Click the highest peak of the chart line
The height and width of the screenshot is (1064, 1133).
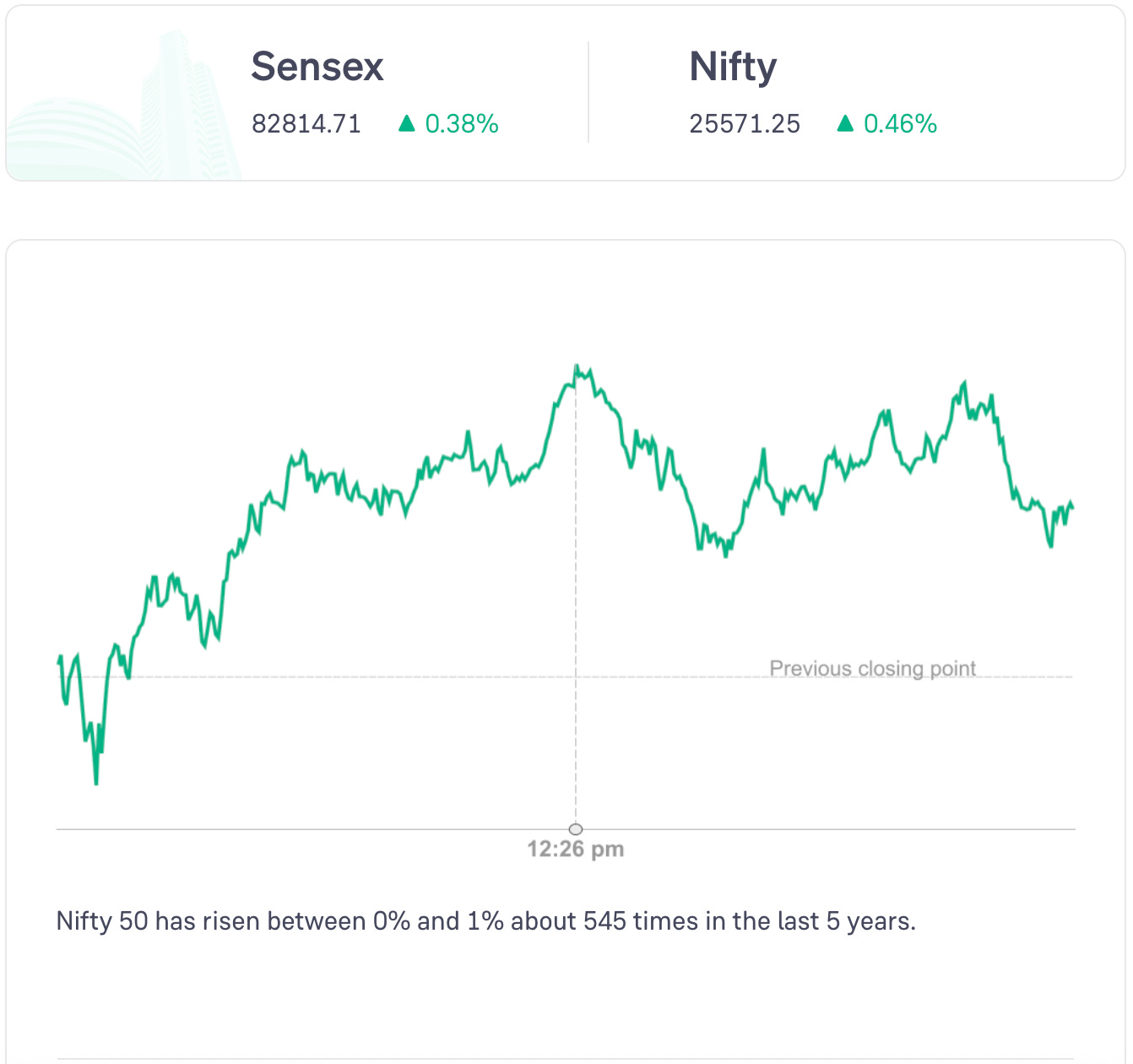[577, 366]
